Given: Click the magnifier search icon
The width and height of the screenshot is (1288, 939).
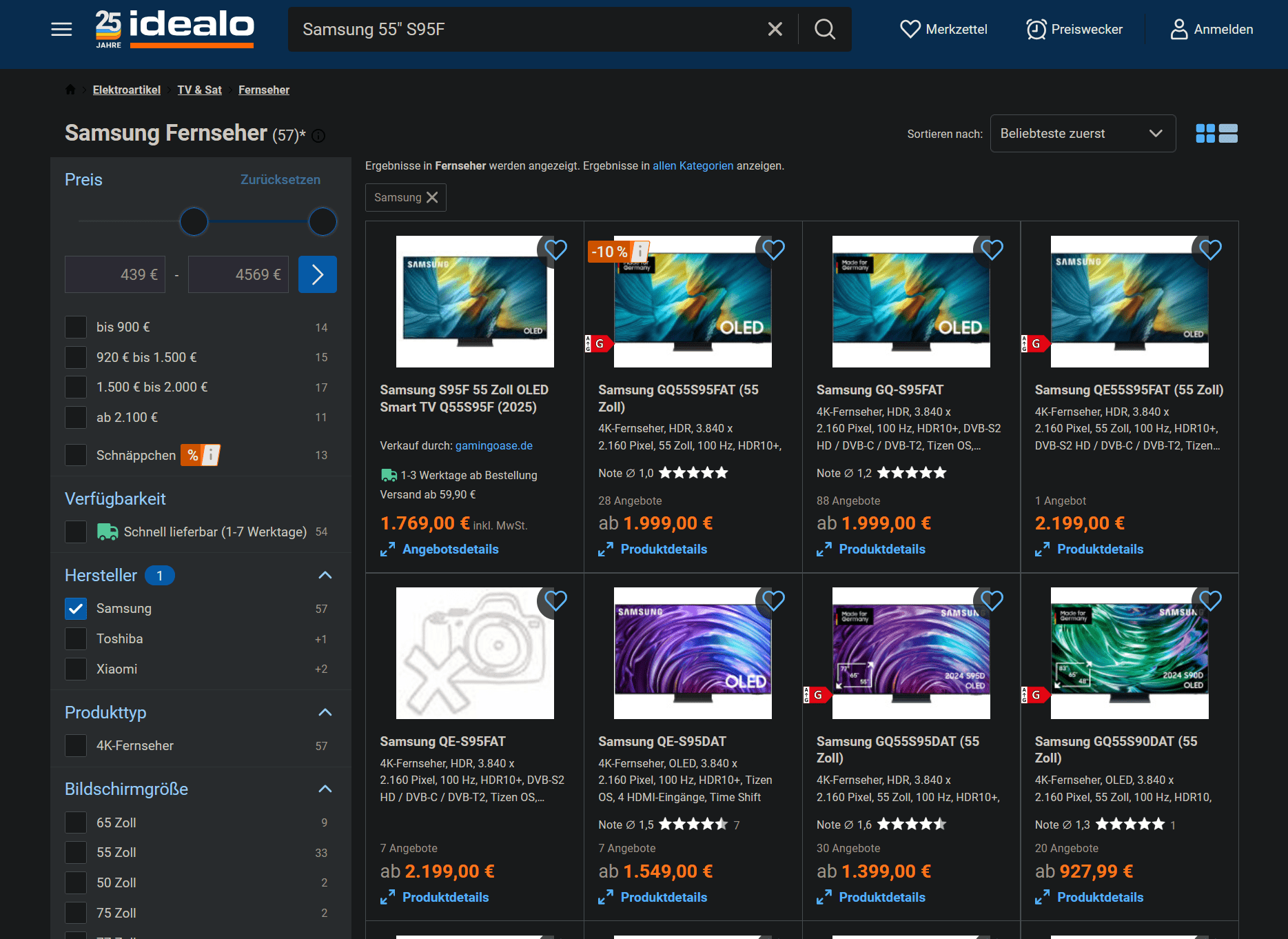Looking at the screenshot, I should tap(824, 29).
